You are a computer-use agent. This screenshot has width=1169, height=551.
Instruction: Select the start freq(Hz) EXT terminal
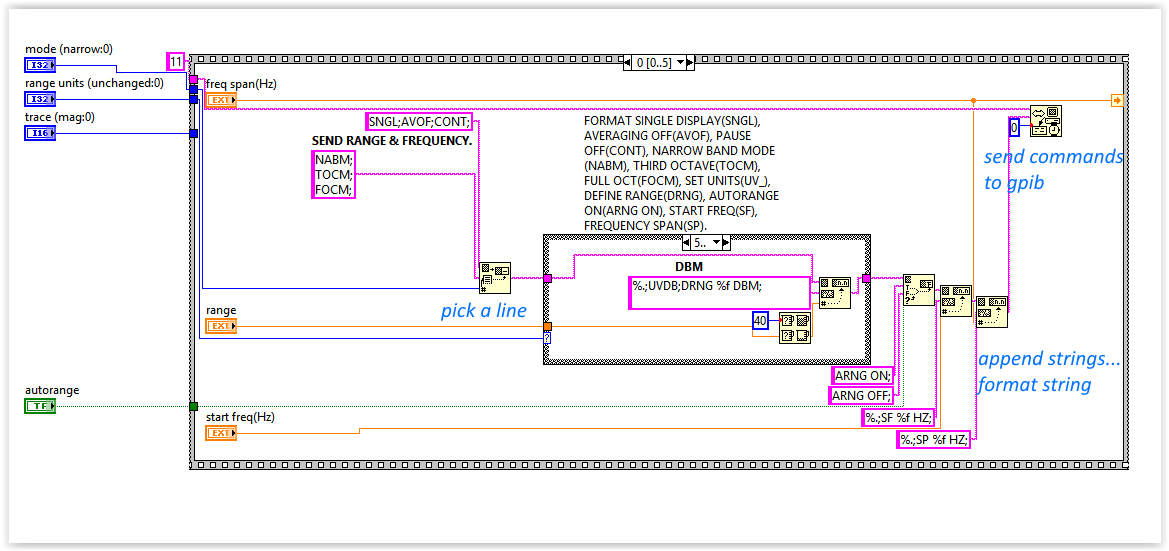(x=221, y=432)
